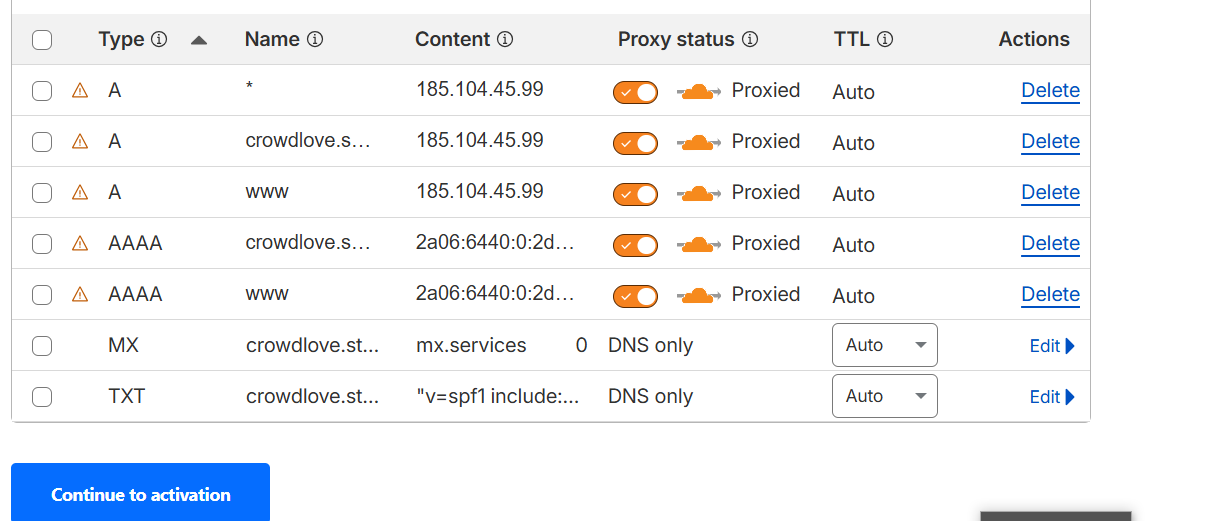
Task: Open TTL dropdown for TXT record
Action: click(x=884, y=396)
